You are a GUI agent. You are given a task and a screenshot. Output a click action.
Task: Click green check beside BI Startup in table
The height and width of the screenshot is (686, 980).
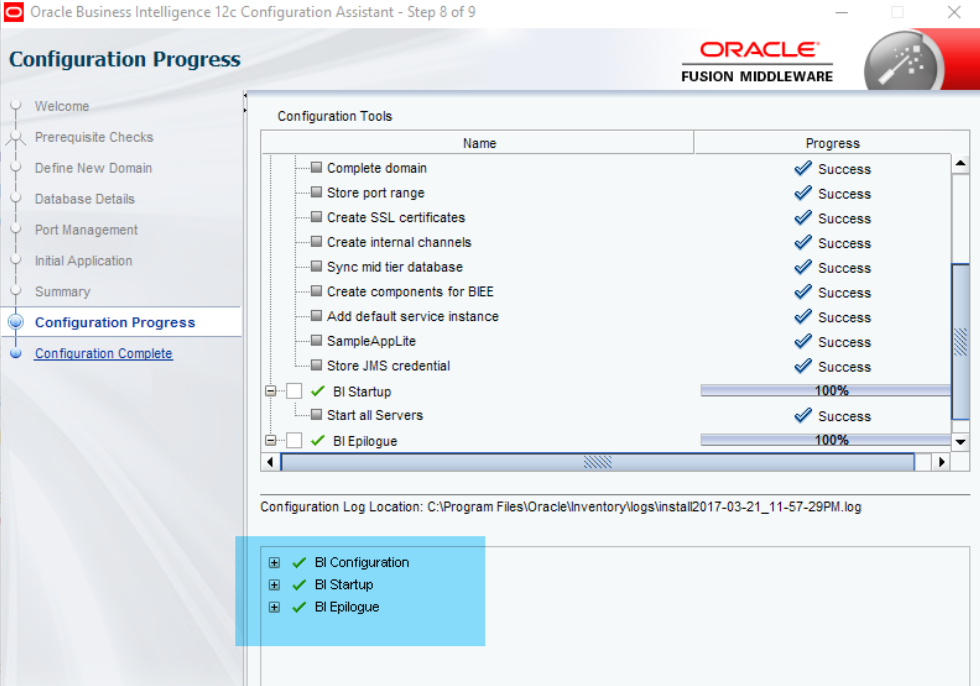tap(318, 391)
